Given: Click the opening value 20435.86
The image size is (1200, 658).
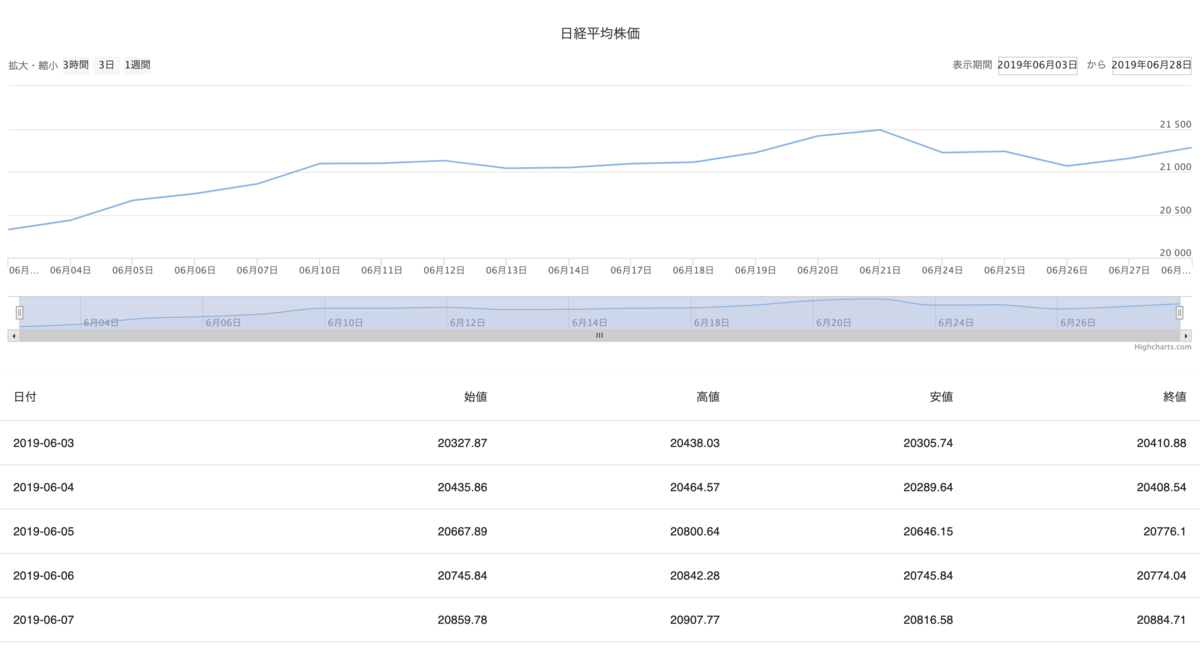Looking at the screenshot, I should coord(462,487).
